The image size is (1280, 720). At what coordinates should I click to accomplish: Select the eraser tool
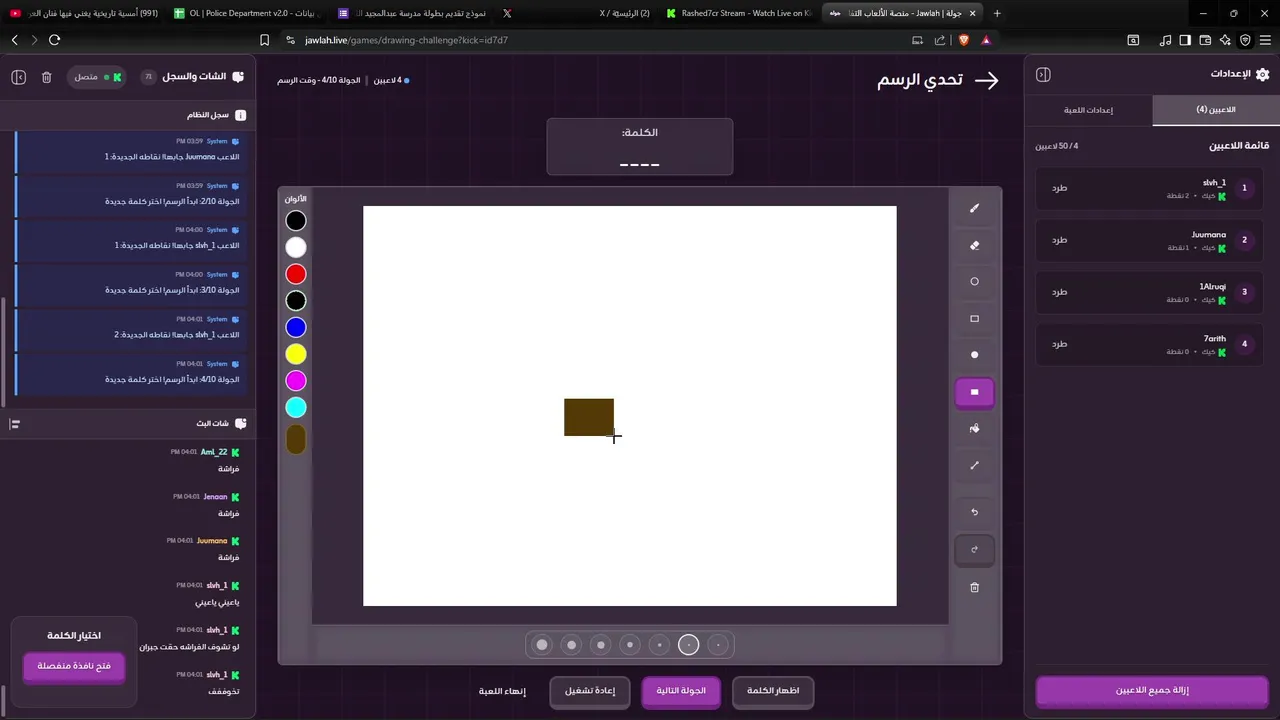(974, 245)
